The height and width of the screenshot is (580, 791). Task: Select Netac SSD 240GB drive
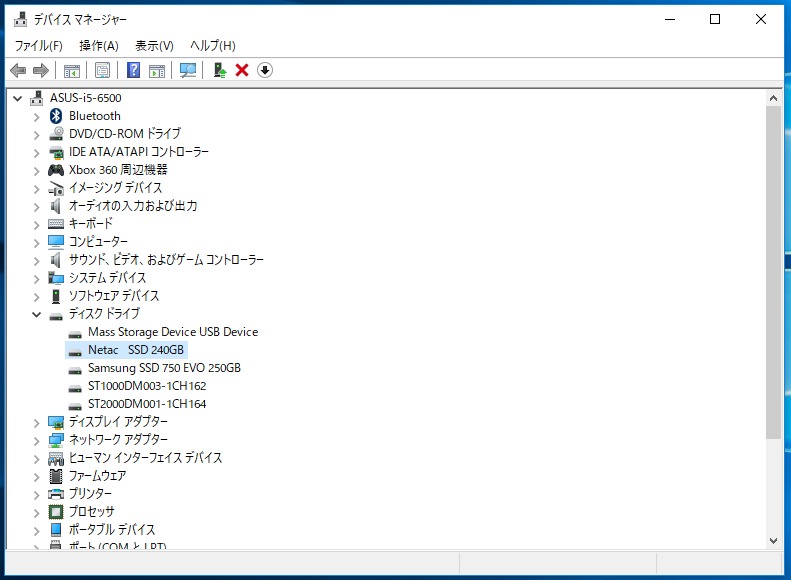(x=136, y=350)
